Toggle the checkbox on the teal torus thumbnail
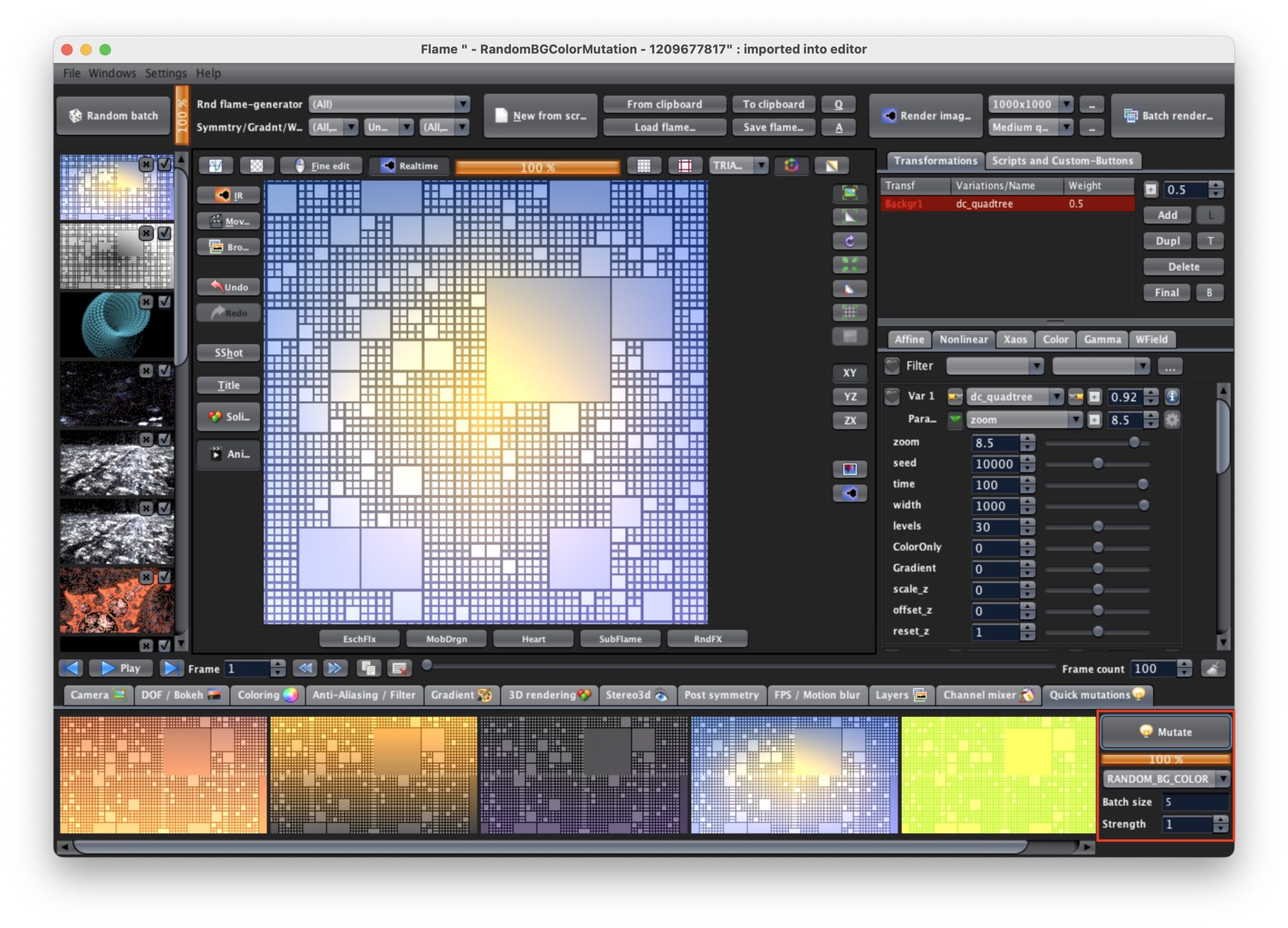Image resolution: width=1288 pixels, height=928 pixels. pyautogui.click(x=165, y=301)
